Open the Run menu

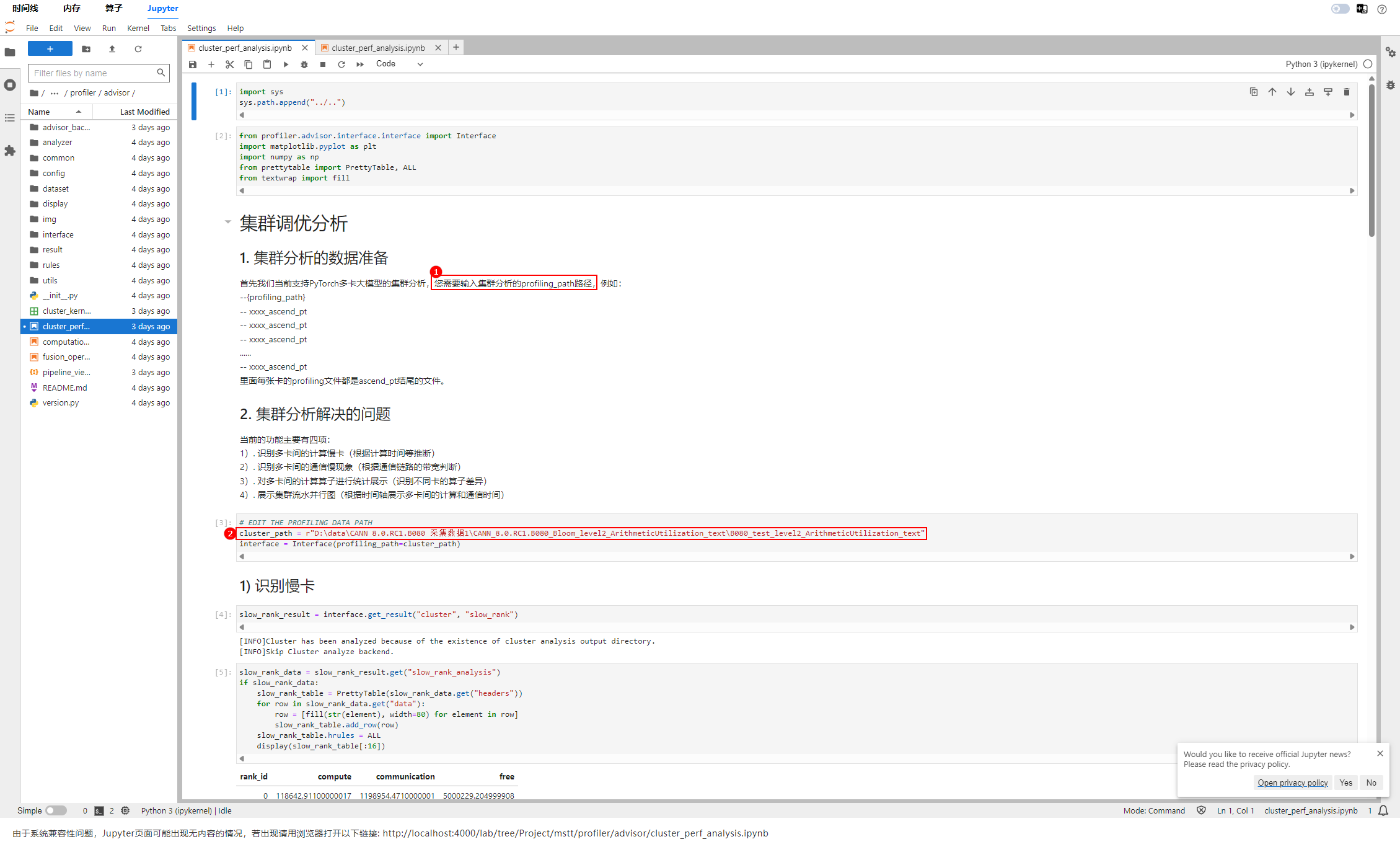tap(109, 28)
